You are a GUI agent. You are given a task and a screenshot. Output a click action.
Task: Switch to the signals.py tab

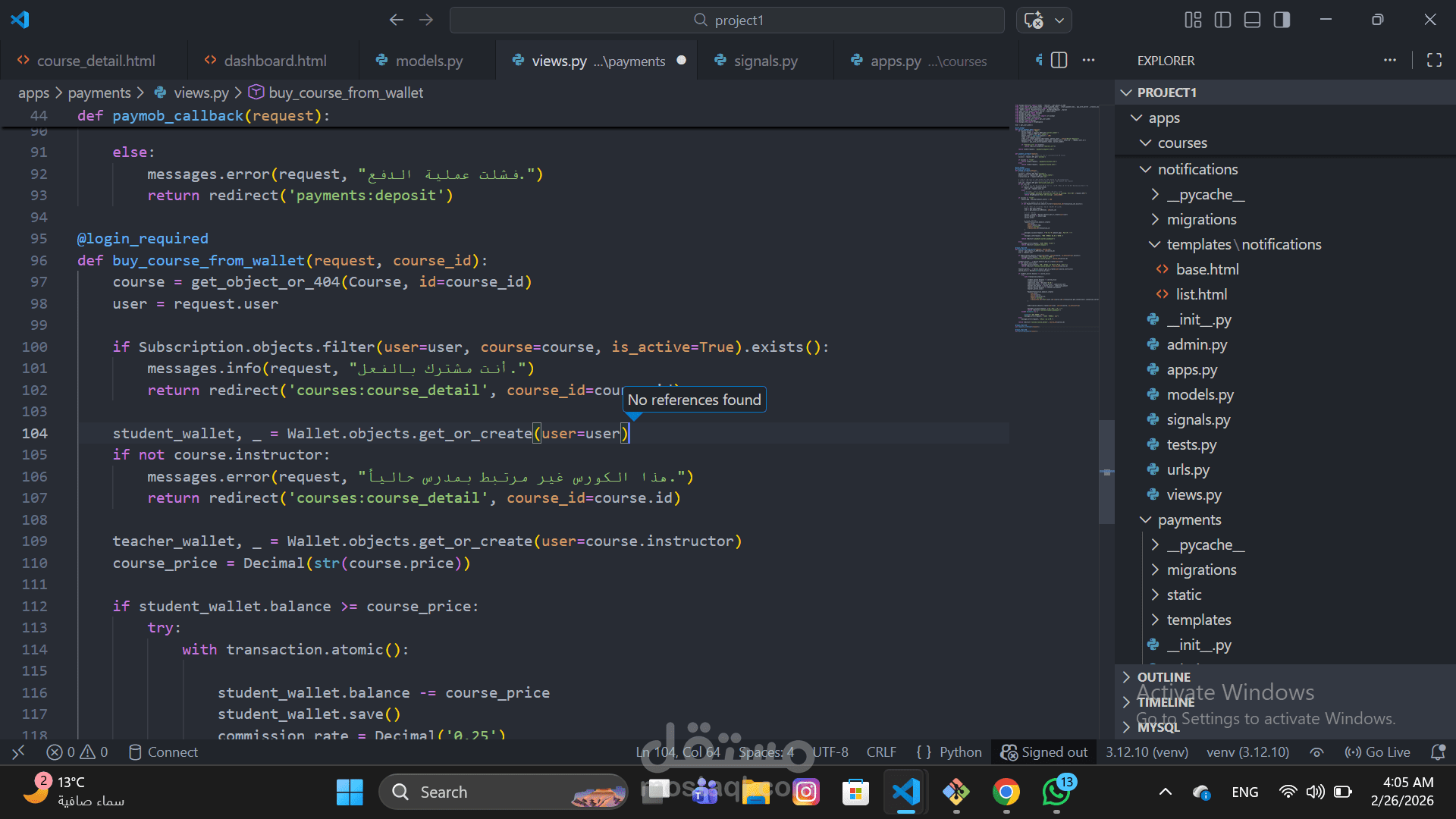click(765, 61)
